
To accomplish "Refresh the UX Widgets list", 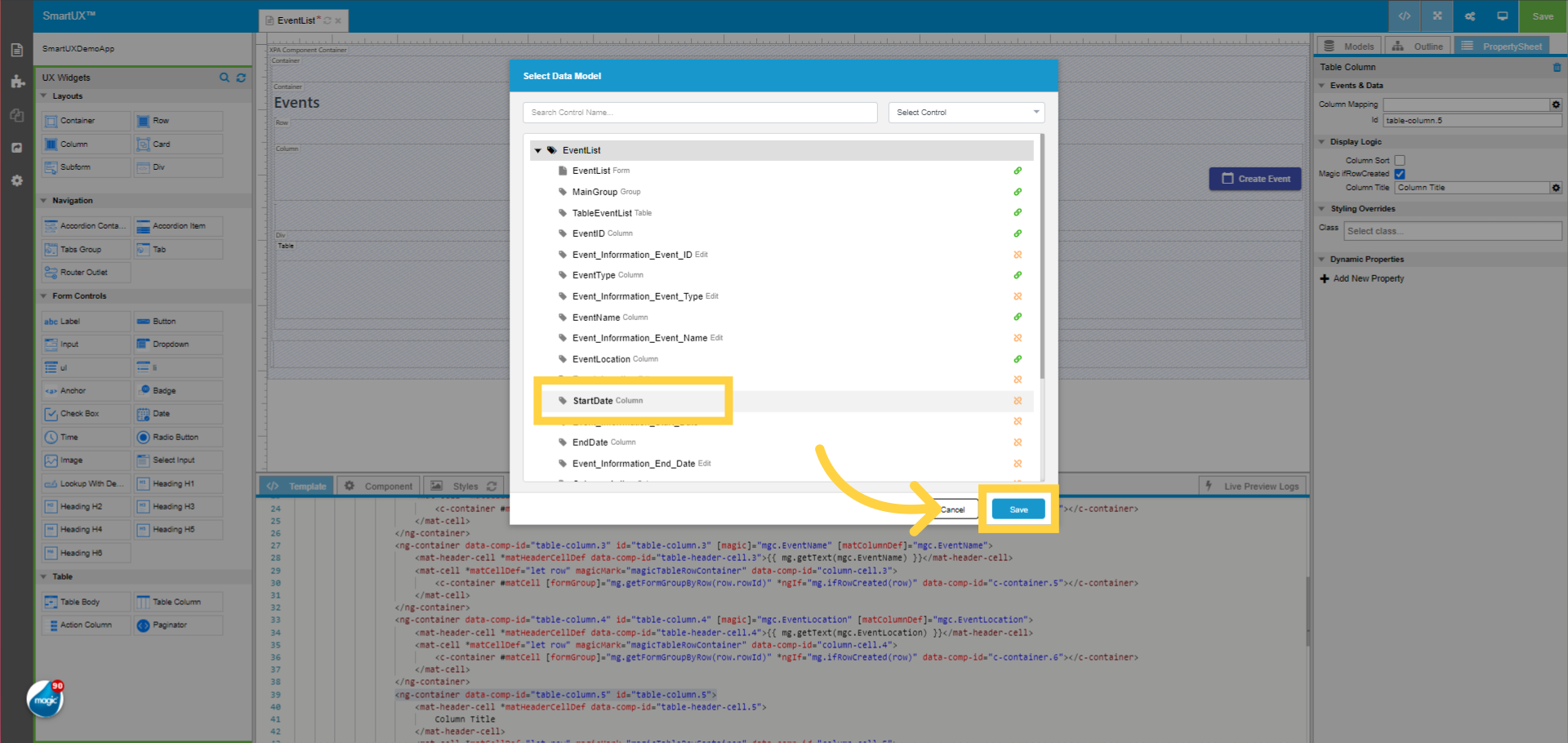I will 241,78.
